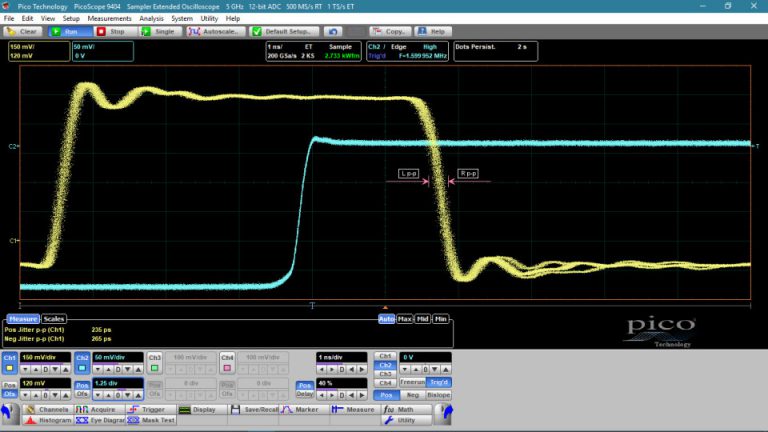The width and height of the screenshot is (768, 432).
Task: Open the Channels control panel
Action: (48, 409)
